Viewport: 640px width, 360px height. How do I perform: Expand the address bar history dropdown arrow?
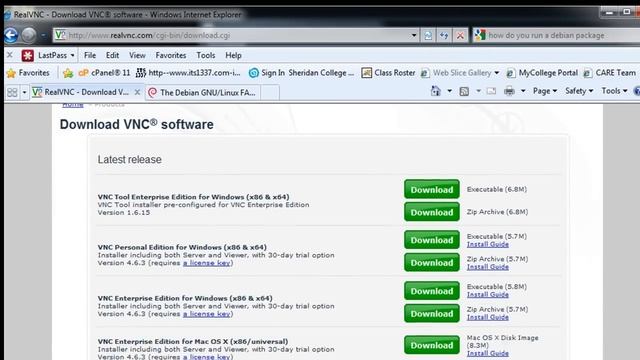[x=414, y=36]
